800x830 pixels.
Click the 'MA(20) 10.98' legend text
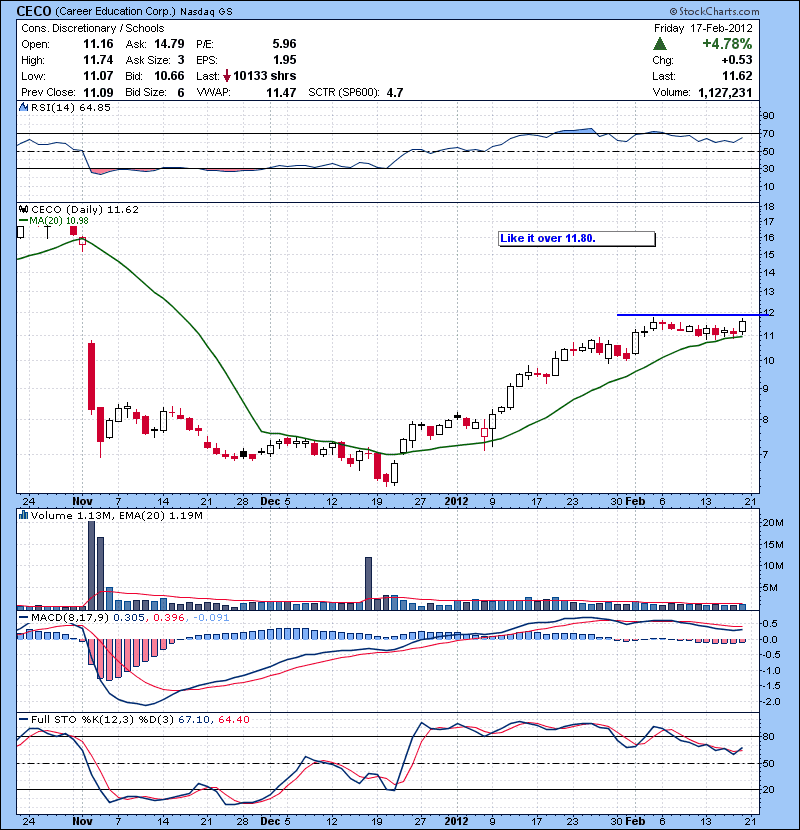click(x=59, y=221)
